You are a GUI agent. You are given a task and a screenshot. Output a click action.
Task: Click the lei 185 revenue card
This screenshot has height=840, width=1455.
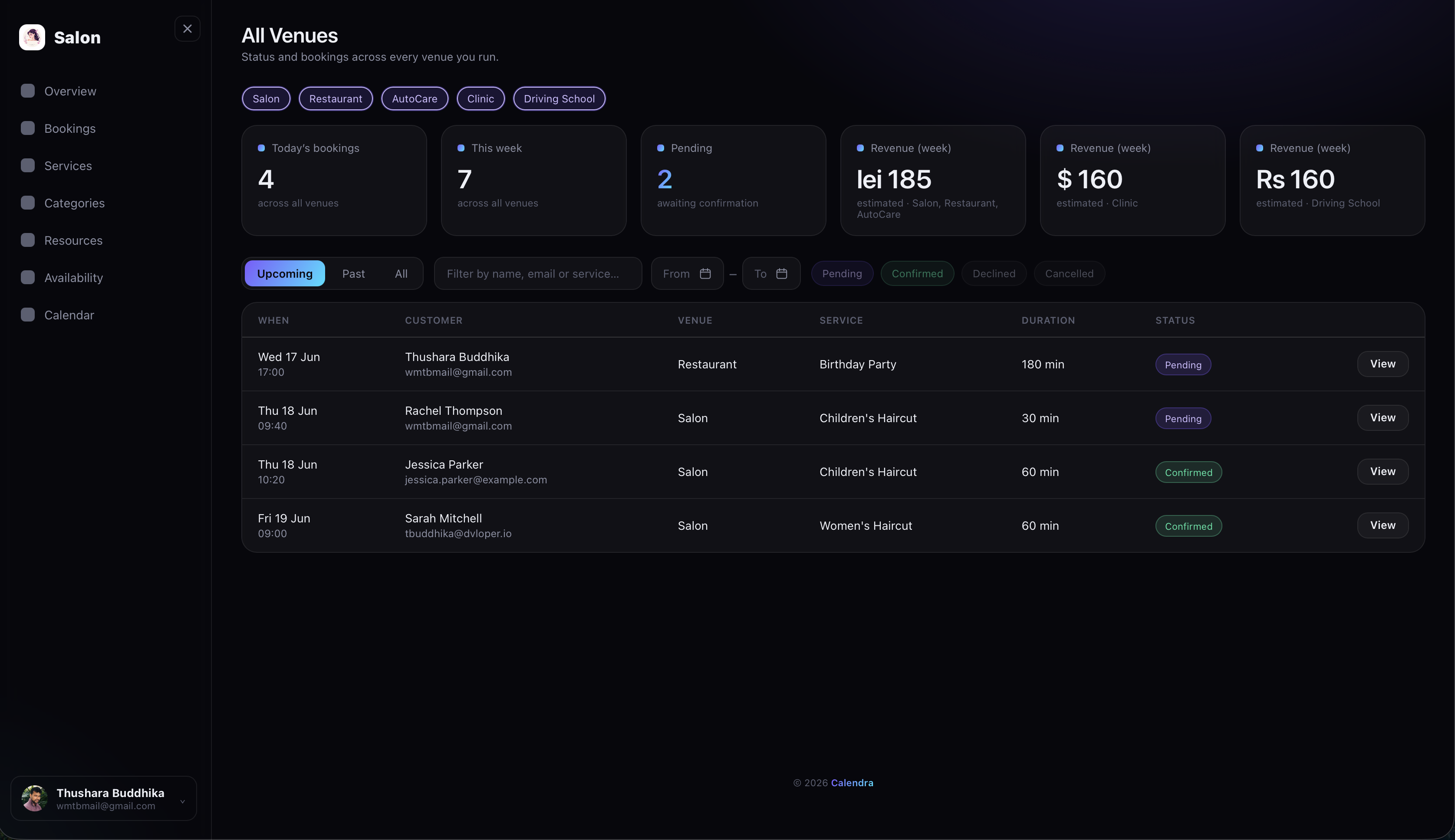pyautogui.click(x=933, y=180)
